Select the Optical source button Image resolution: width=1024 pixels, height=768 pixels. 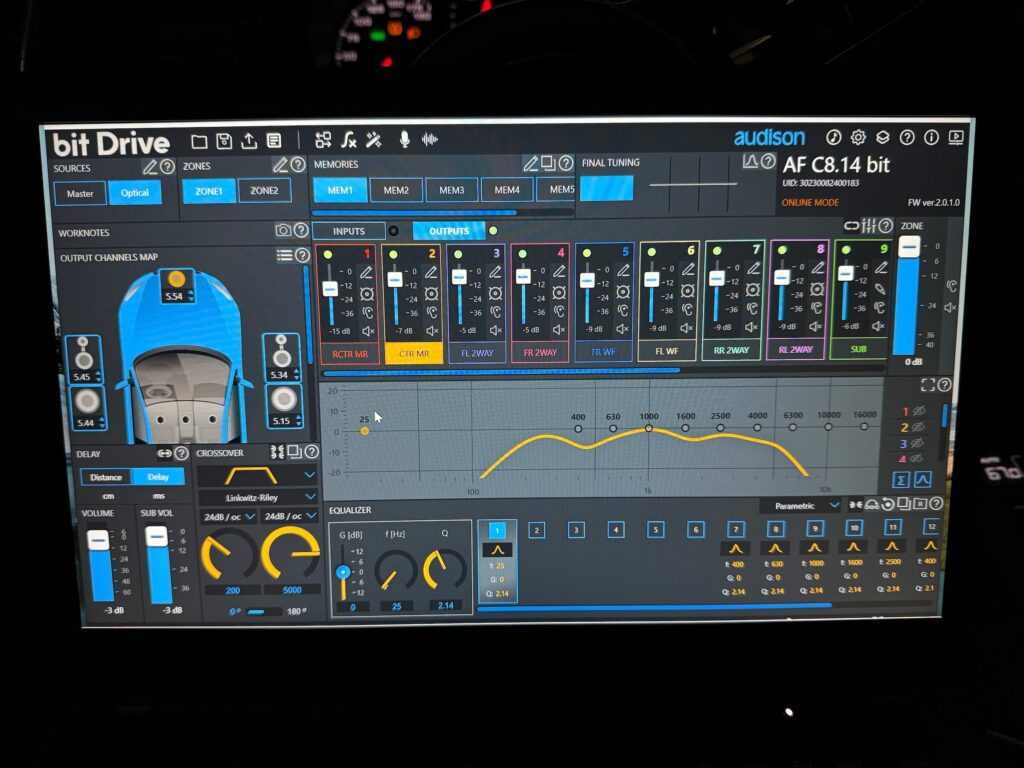click(x=135, y=193)
